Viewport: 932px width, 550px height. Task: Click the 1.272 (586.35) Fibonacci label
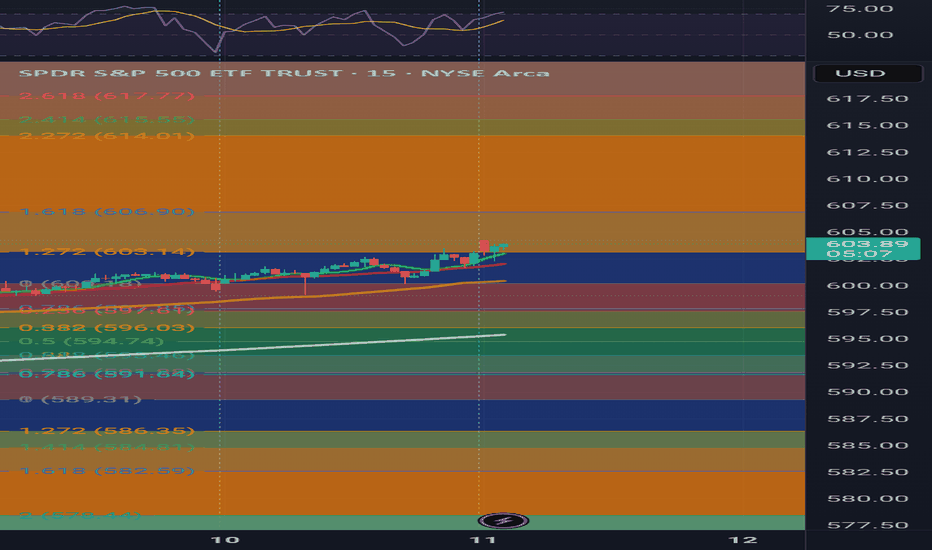click(107, 430)
